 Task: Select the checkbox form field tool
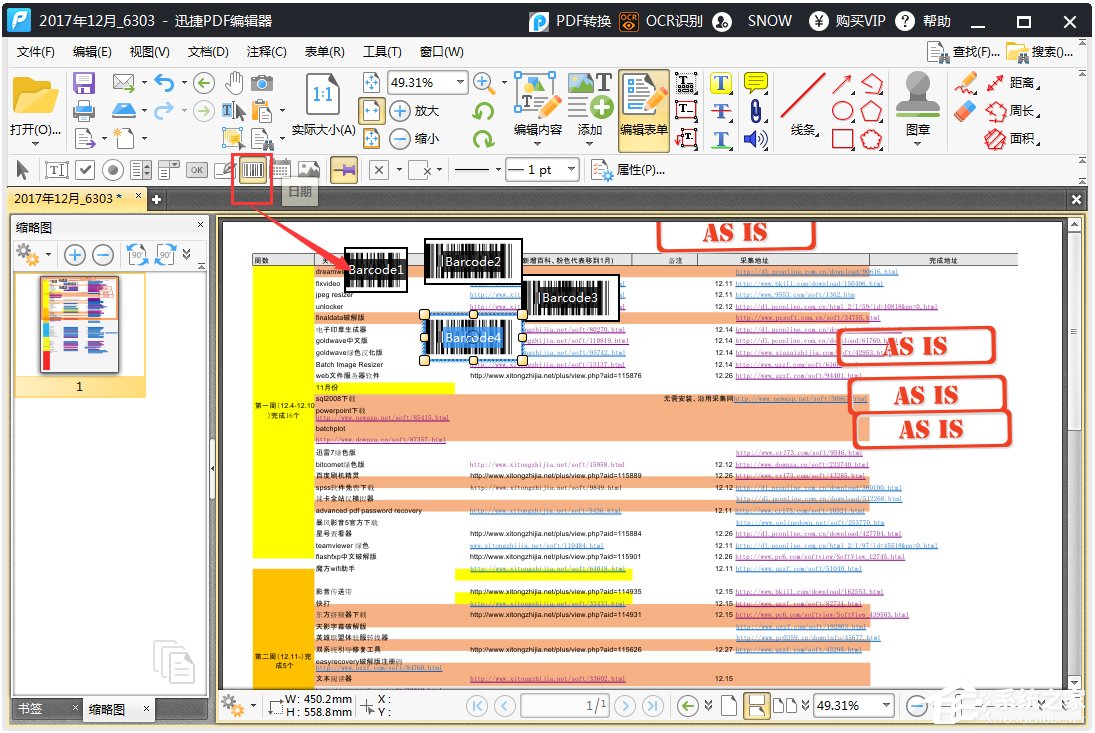[86, 170]
